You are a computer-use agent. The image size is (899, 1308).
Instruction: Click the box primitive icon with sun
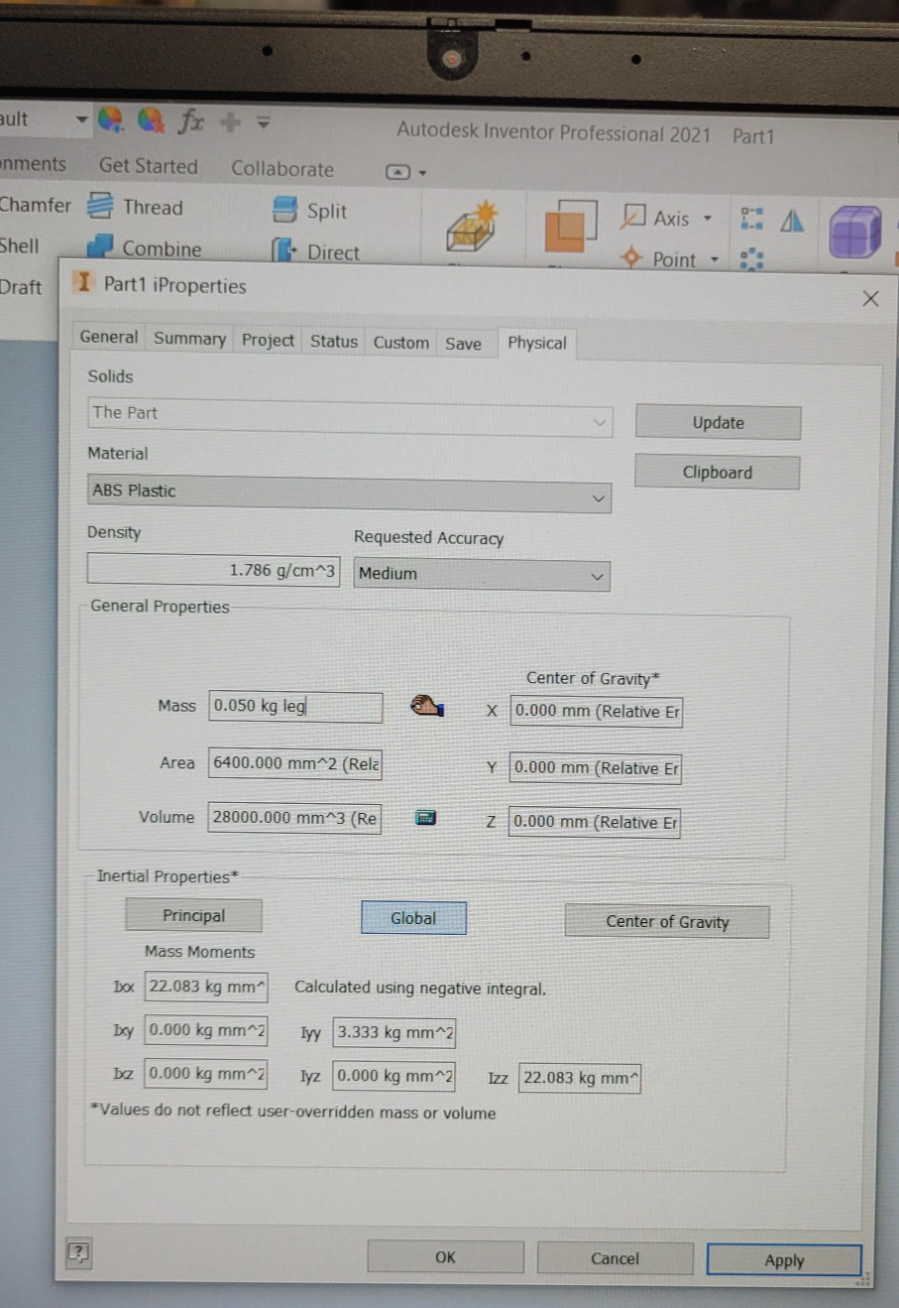pyautogui.click(x=472, y=226)
